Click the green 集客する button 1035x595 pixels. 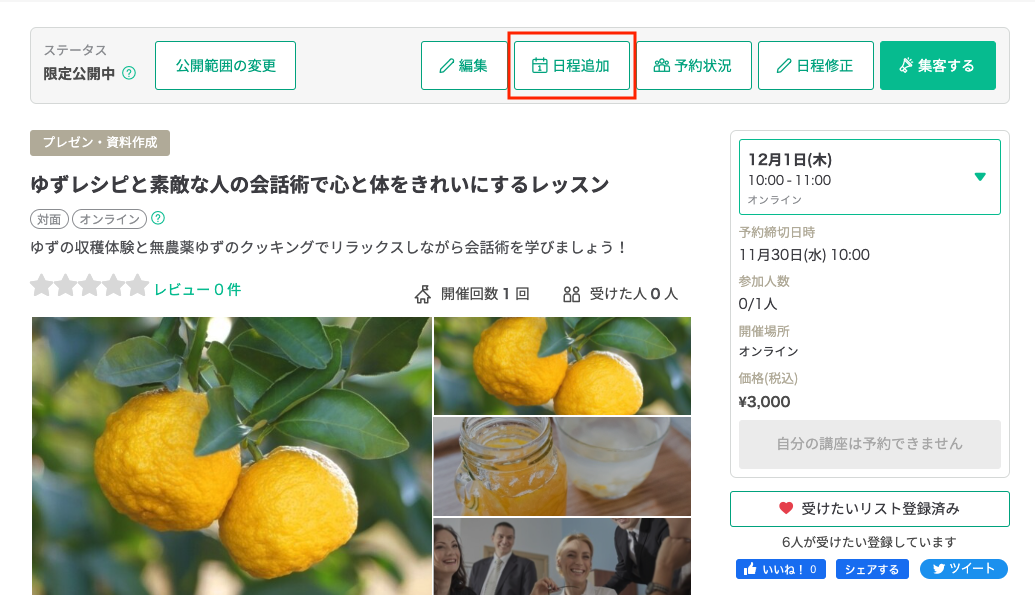(x=937, y=65)
